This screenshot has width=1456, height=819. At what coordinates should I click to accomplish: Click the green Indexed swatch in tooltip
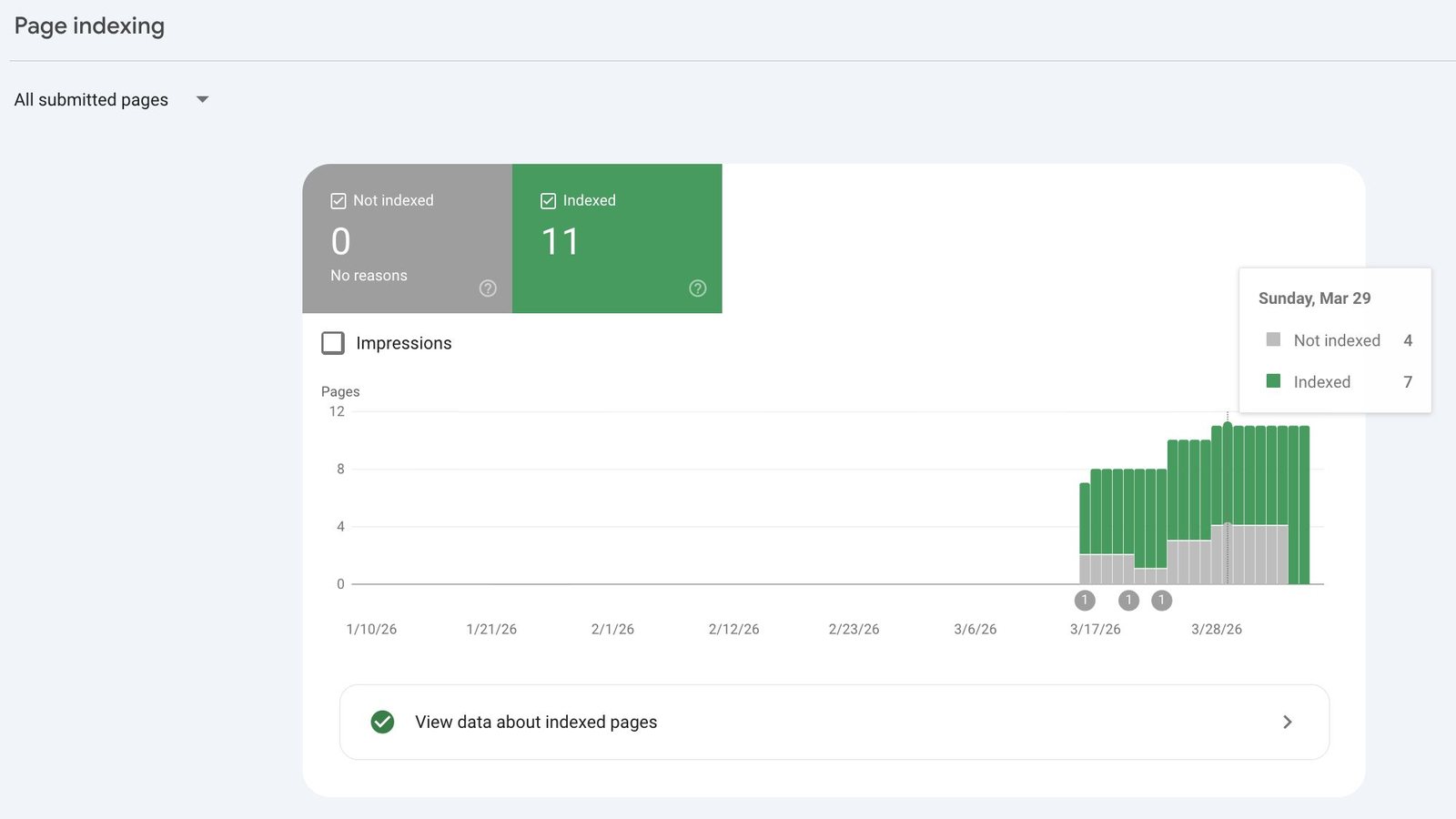(x=1273, y=381)
